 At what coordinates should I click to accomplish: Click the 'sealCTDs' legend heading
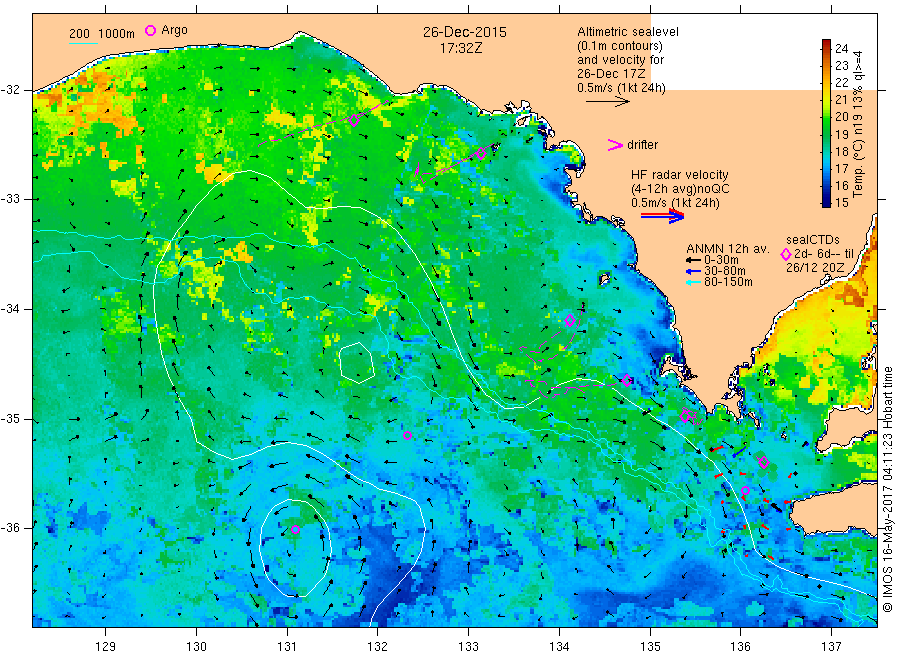click(813, 240)
